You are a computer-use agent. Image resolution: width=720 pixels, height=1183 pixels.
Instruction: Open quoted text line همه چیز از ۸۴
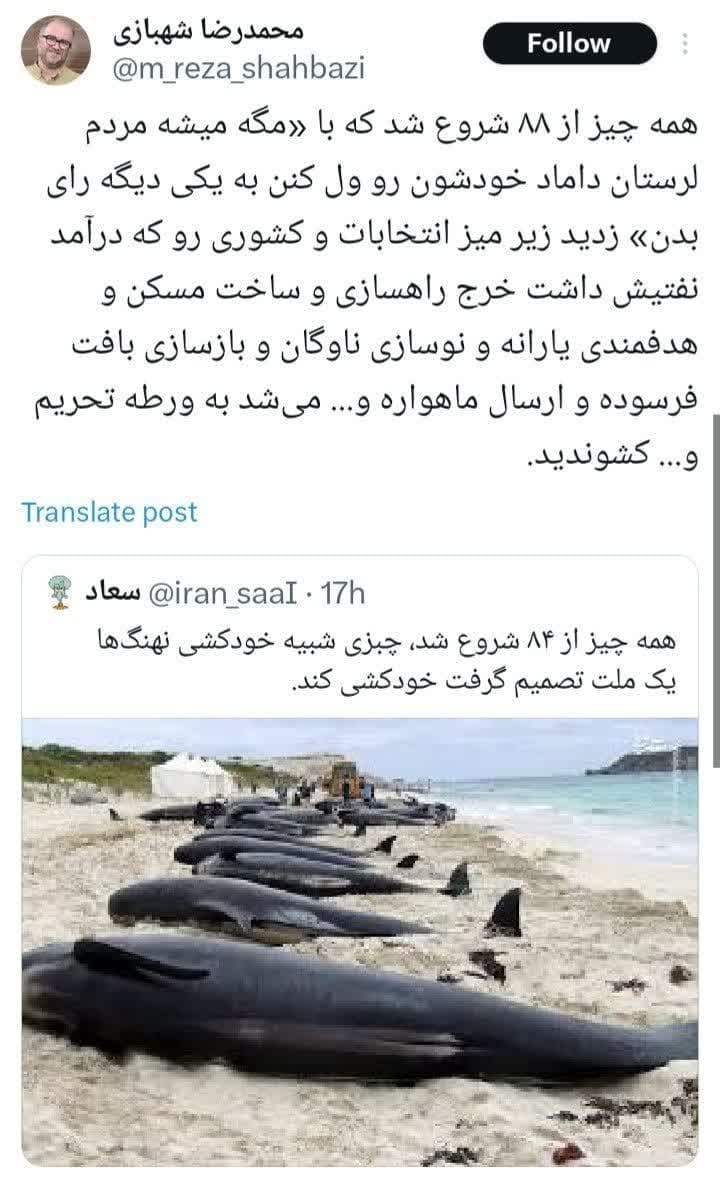click(386, 641)
